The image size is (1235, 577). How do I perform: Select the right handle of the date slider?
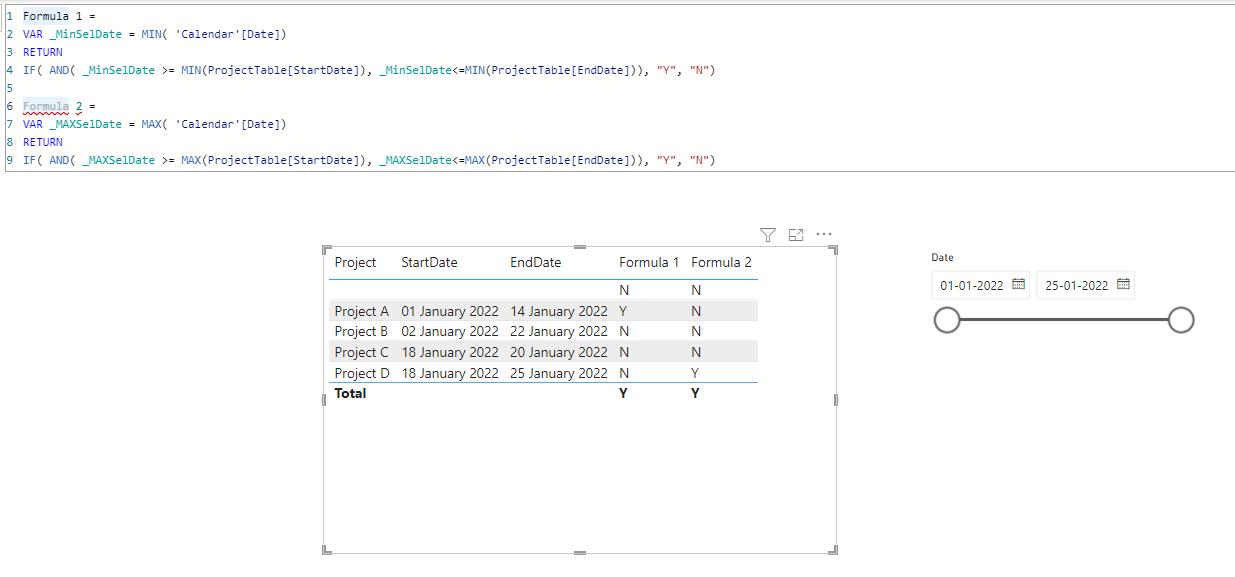[x=1181, y=320]
